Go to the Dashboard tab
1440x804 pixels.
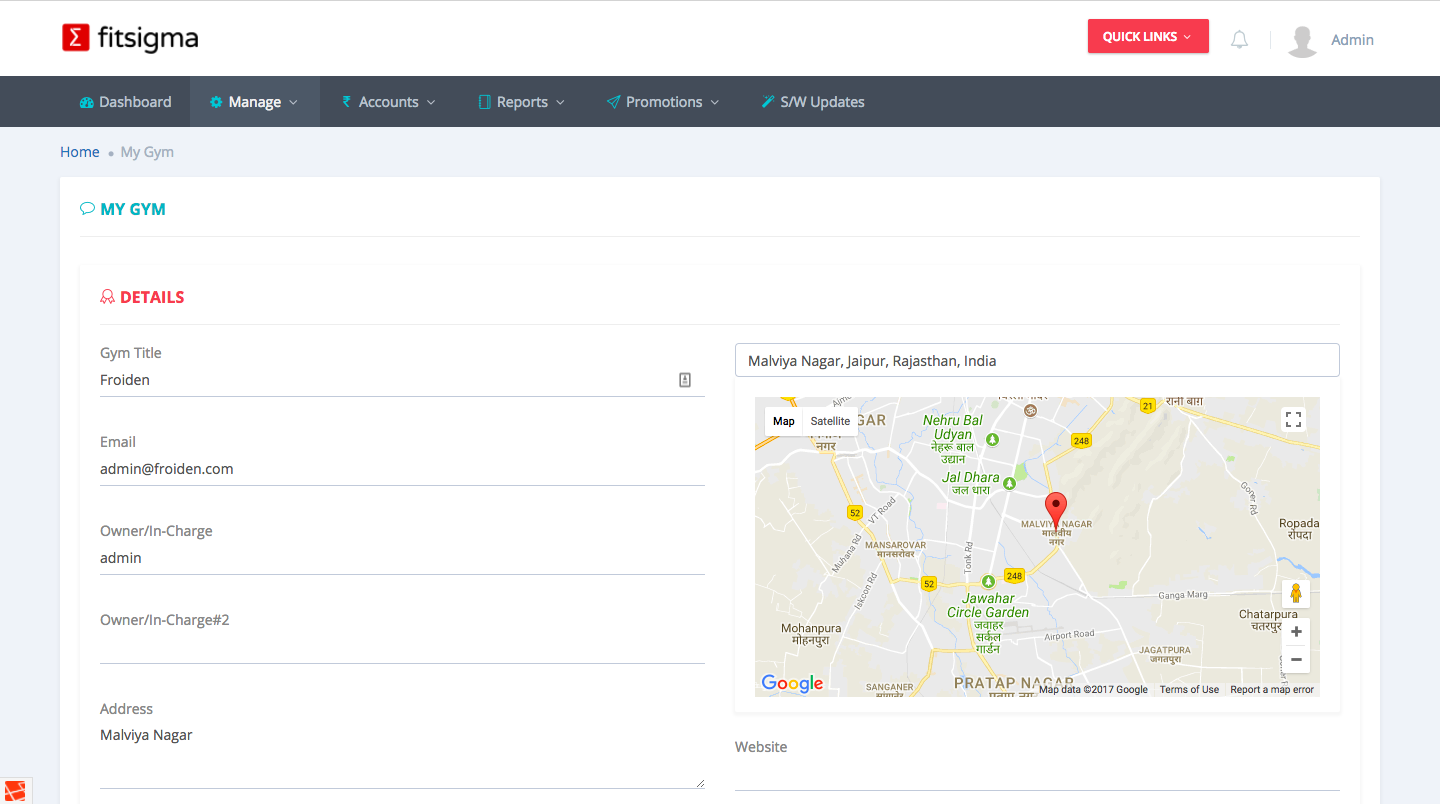click(125, 102)
